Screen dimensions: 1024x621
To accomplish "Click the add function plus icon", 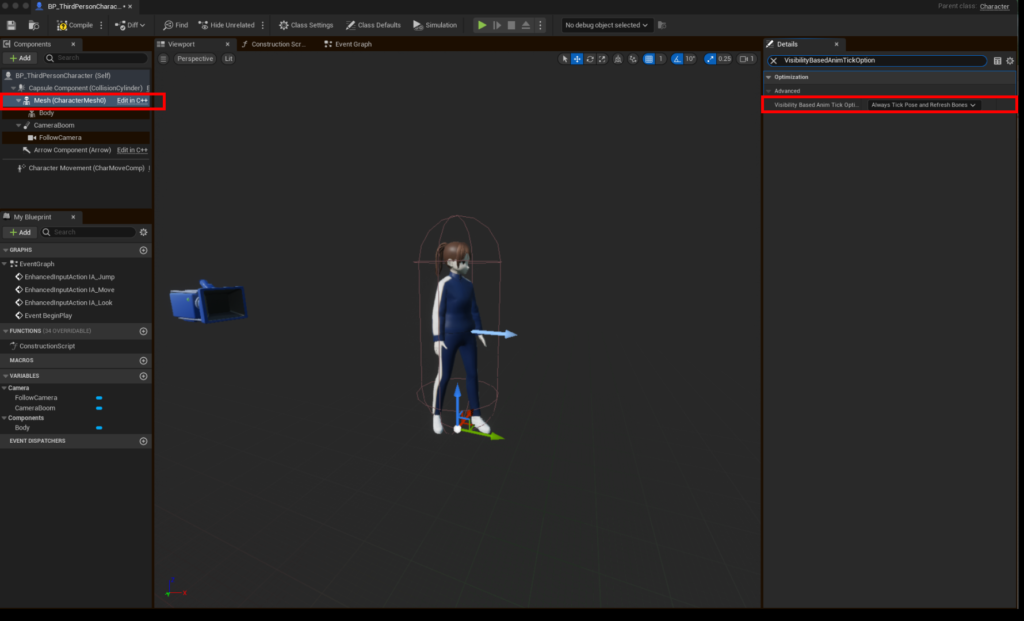I will pyautogui.click(x=143, y=331).
